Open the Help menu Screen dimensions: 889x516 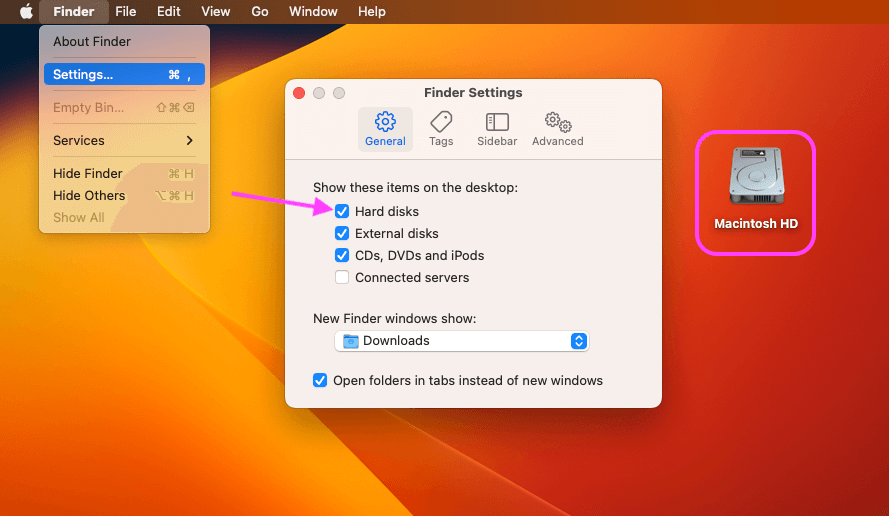click(371, 11)
